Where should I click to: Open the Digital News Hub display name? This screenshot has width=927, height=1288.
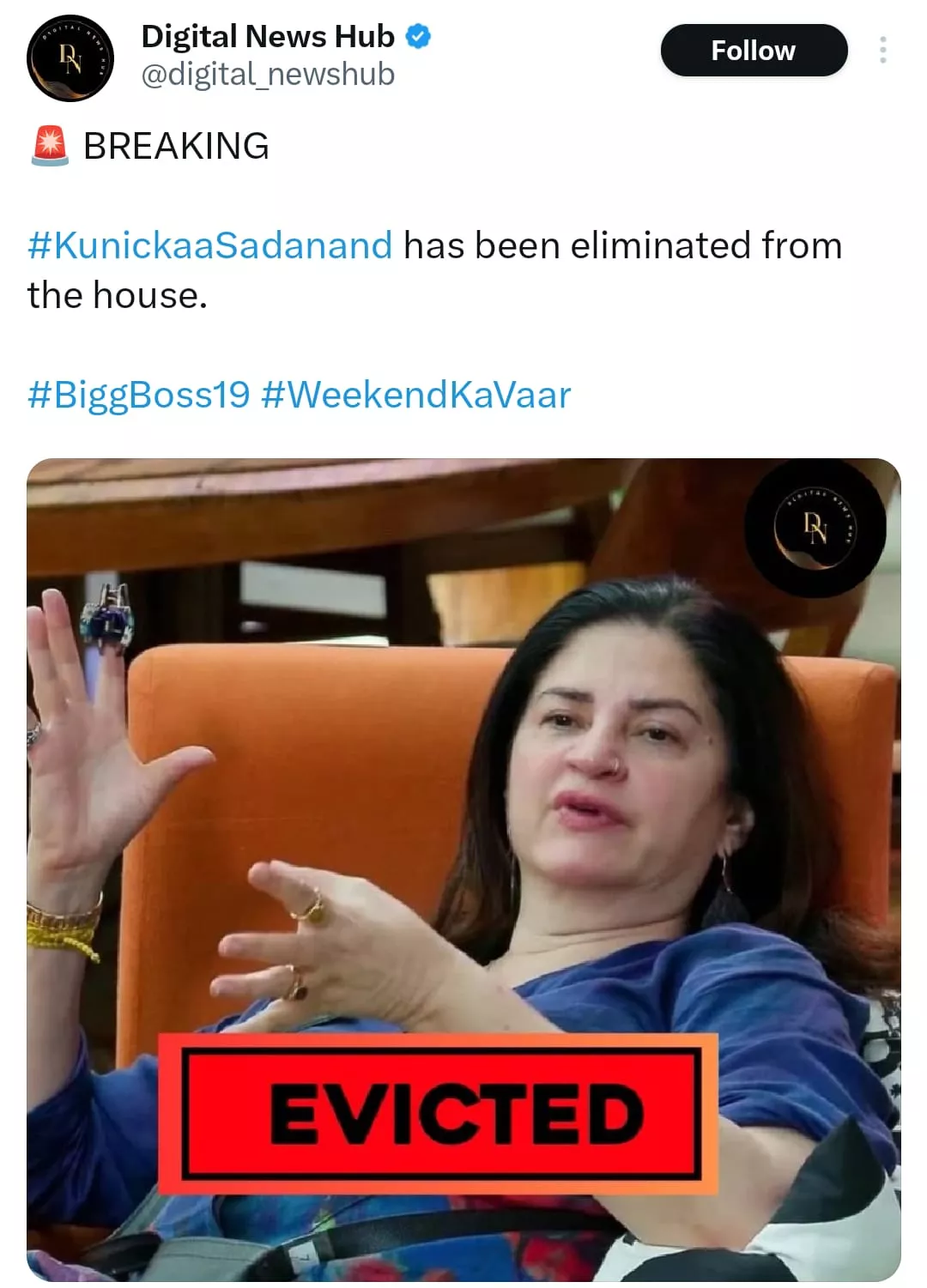point(267,36)
